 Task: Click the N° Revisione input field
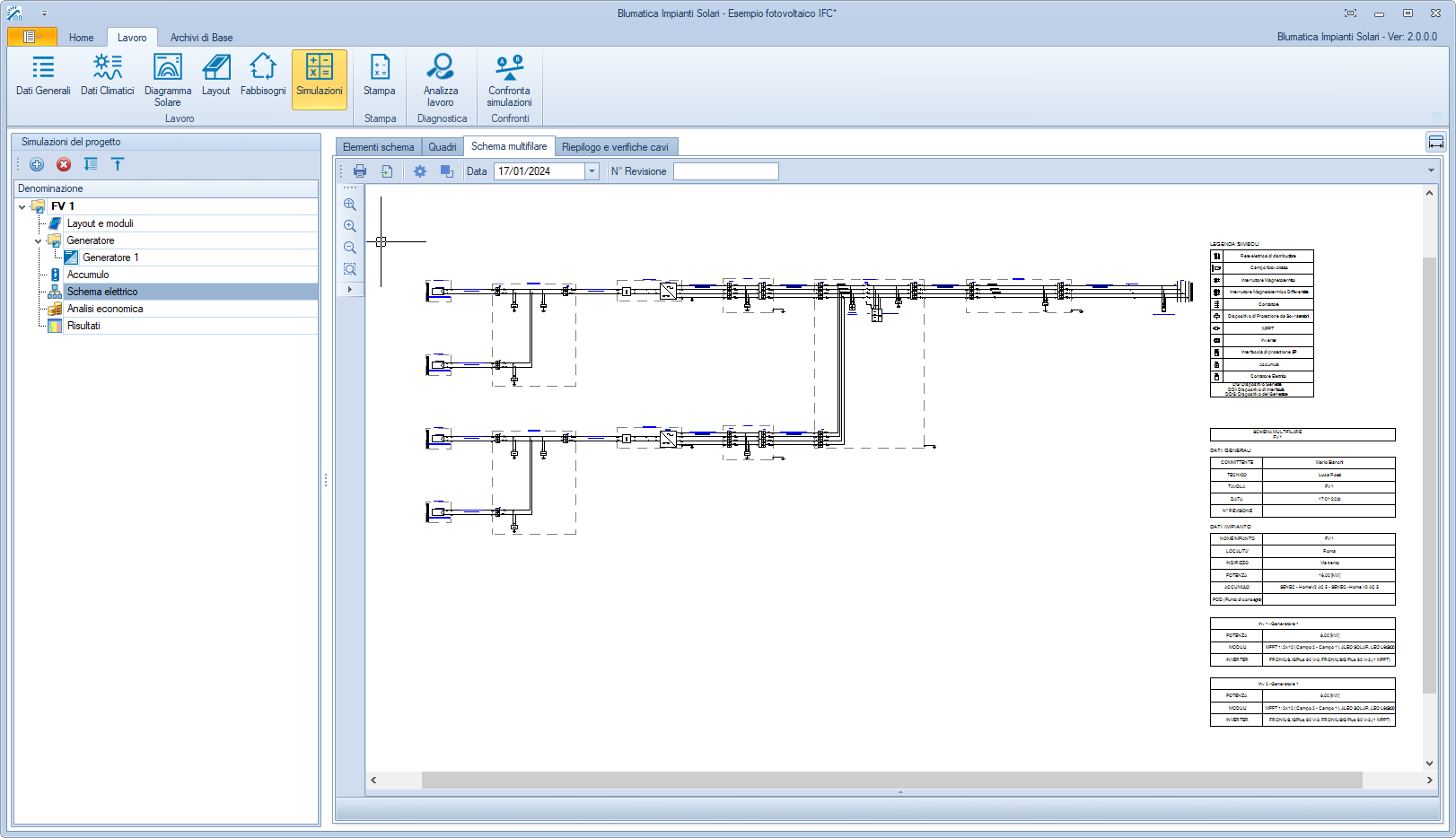tap(725, 171)
